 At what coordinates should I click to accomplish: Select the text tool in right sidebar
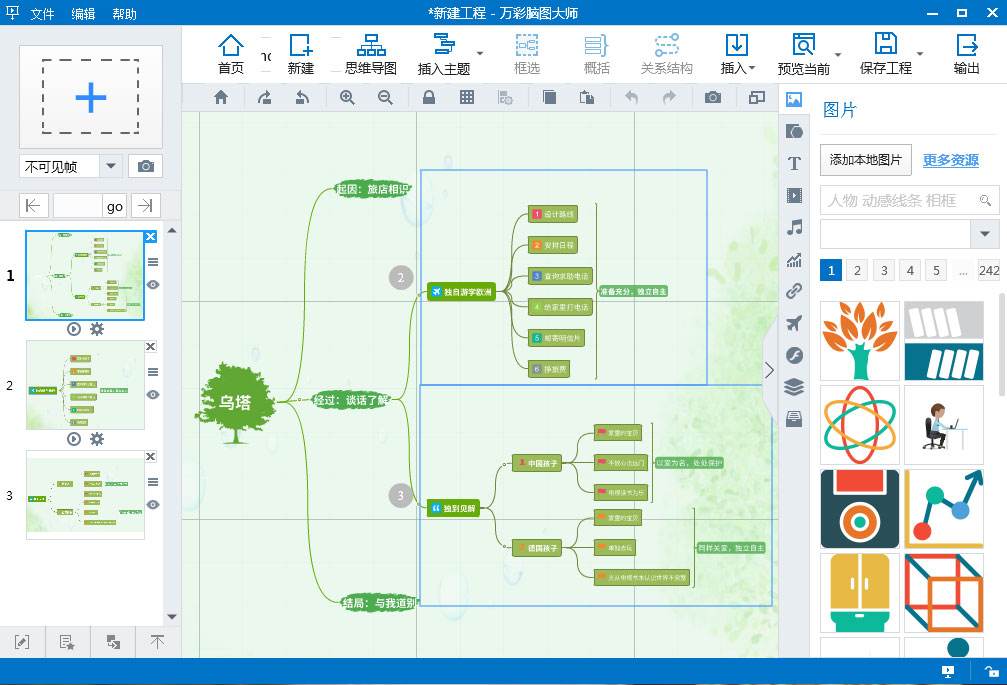tap(794, 163)
